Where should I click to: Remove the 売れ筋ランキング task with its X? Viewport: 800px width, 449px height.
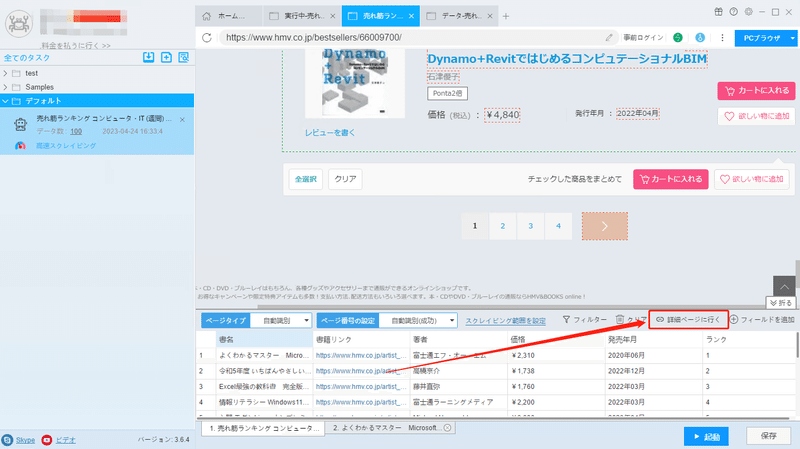182,119
